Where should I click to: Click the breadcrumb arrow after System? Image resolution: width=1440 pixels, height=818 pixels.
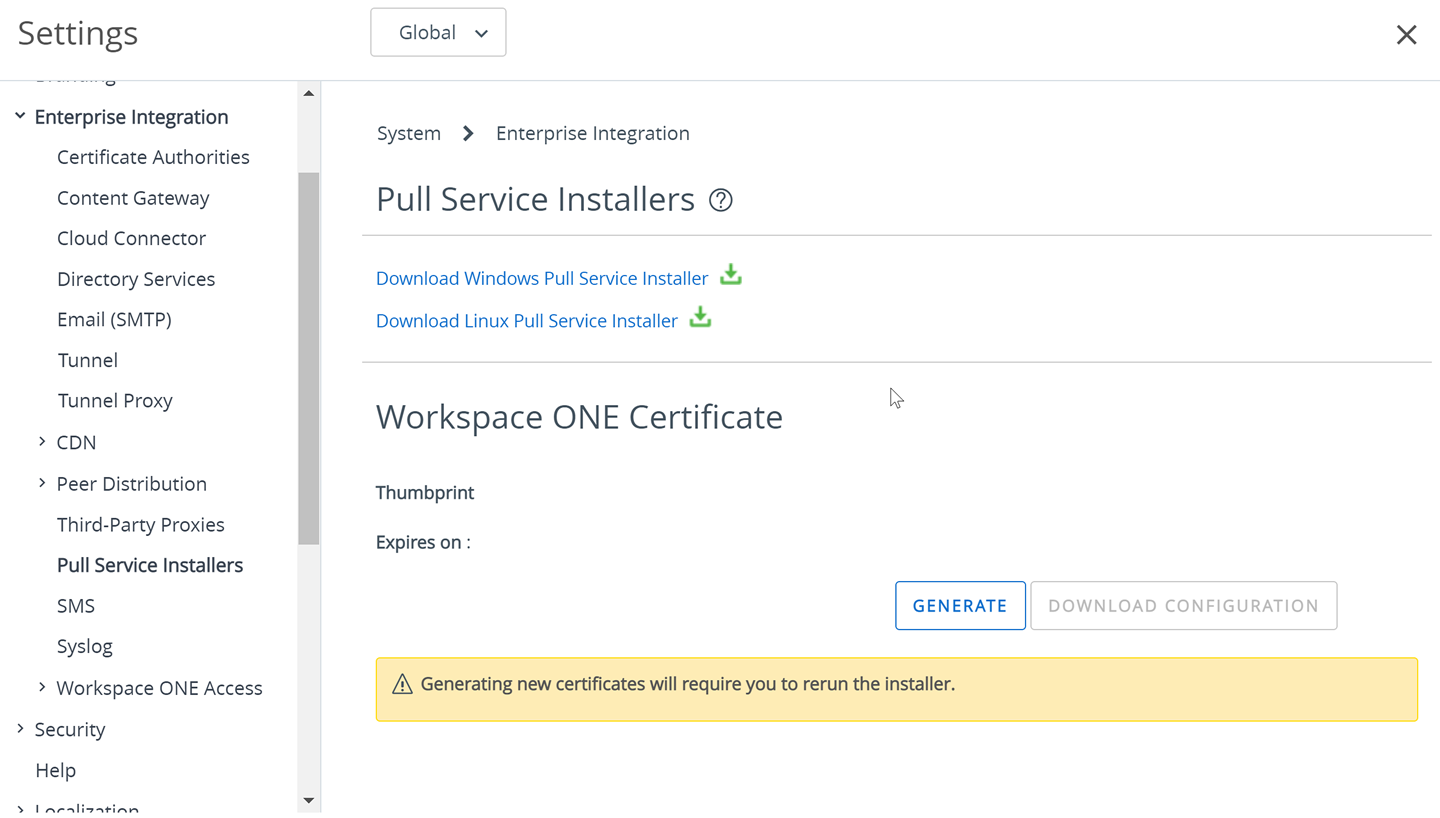(x=468, y=133)
